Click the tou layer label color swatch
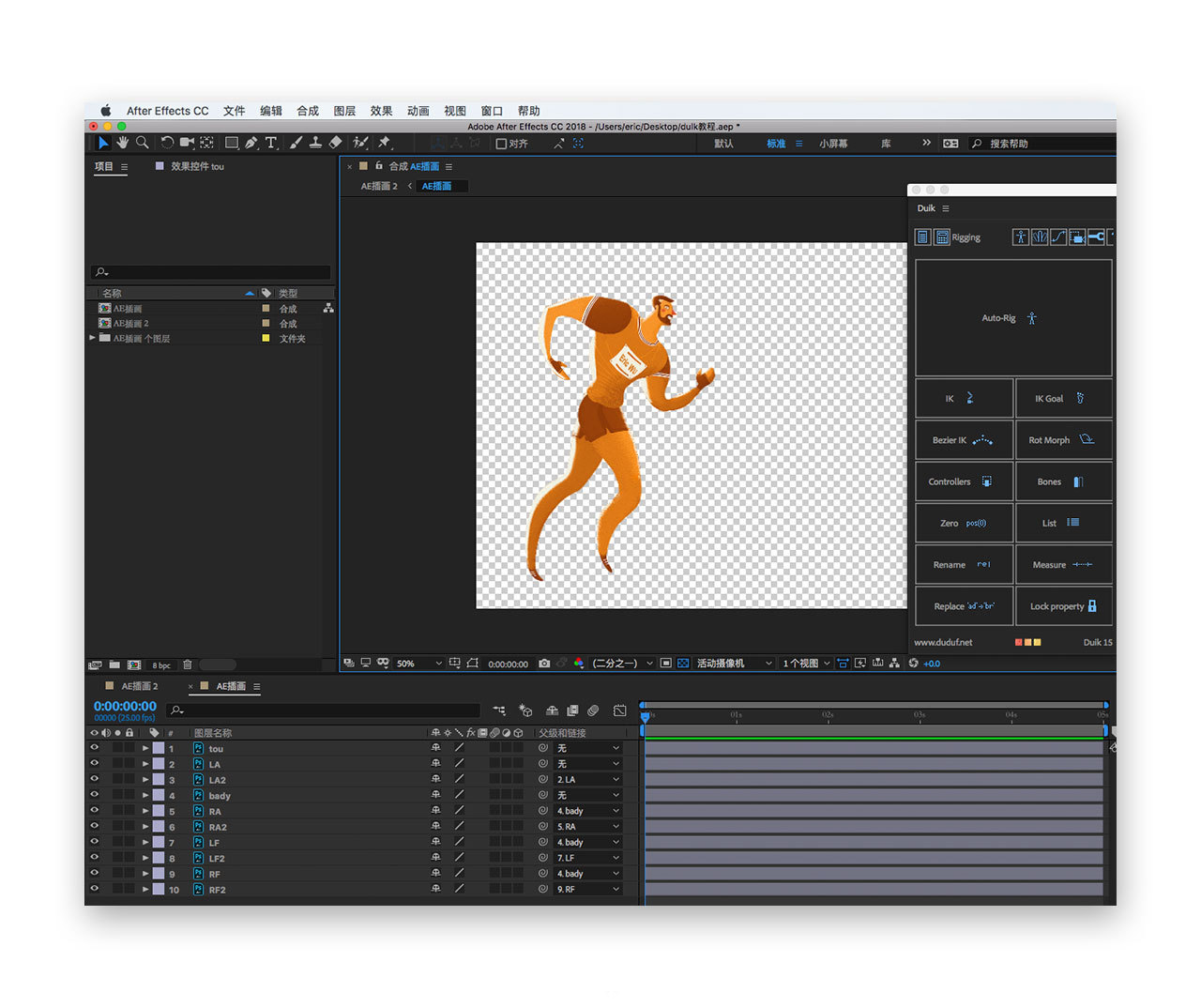The image size is (1201, 1008). [x=159, y=748]
